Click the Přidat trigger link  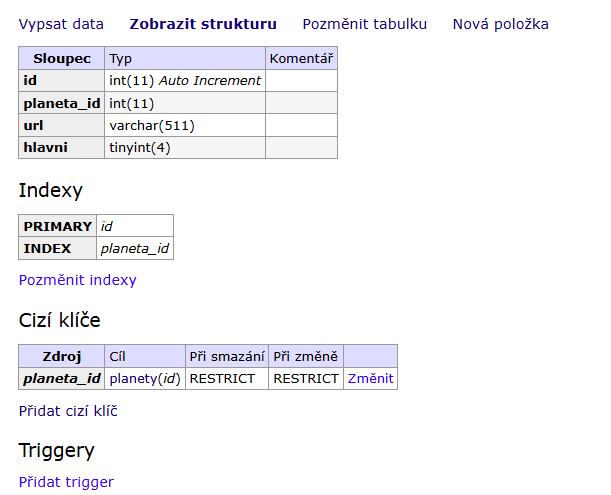66,482
